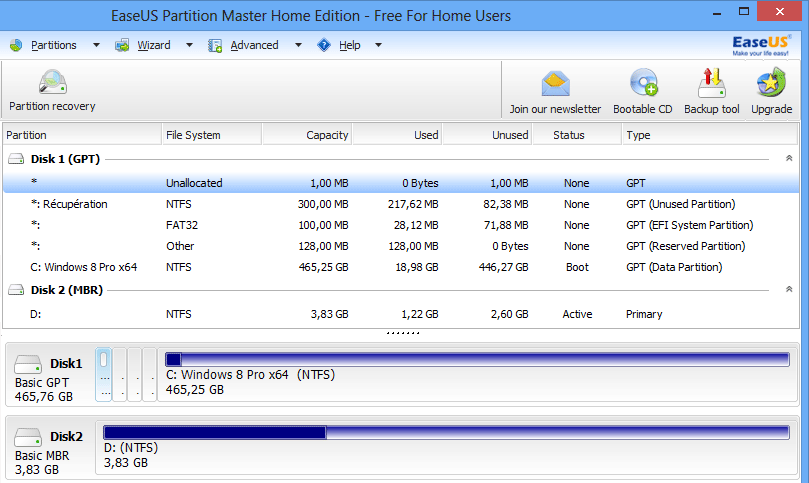Click the Disk 2 (MBR) drive icon in list

coord(16,290)
